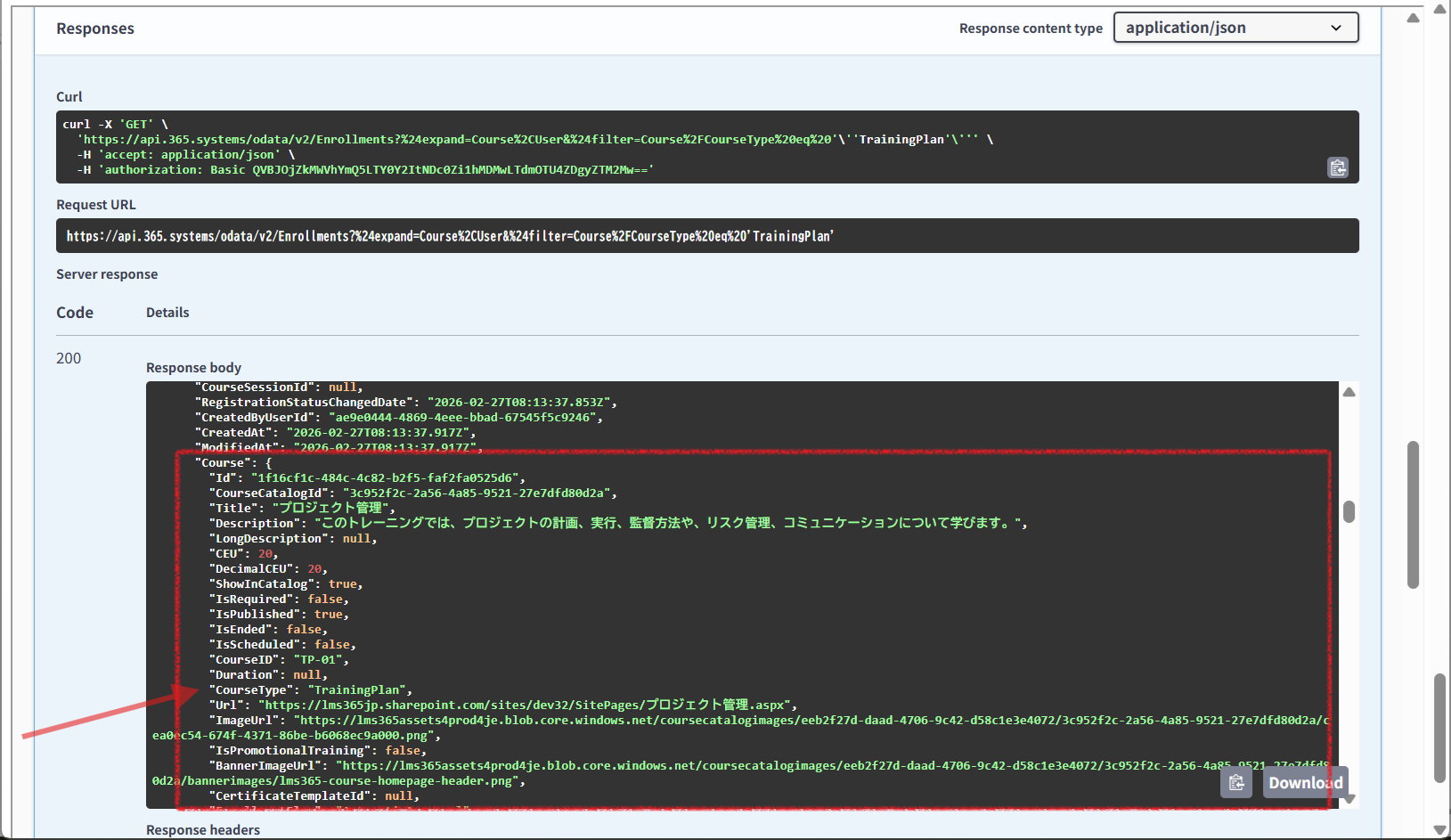The image size is (1451, 840).
Task: Click the "CertificateTemplateId": null line
Action: pyautogui.click(x=314, y=796)
